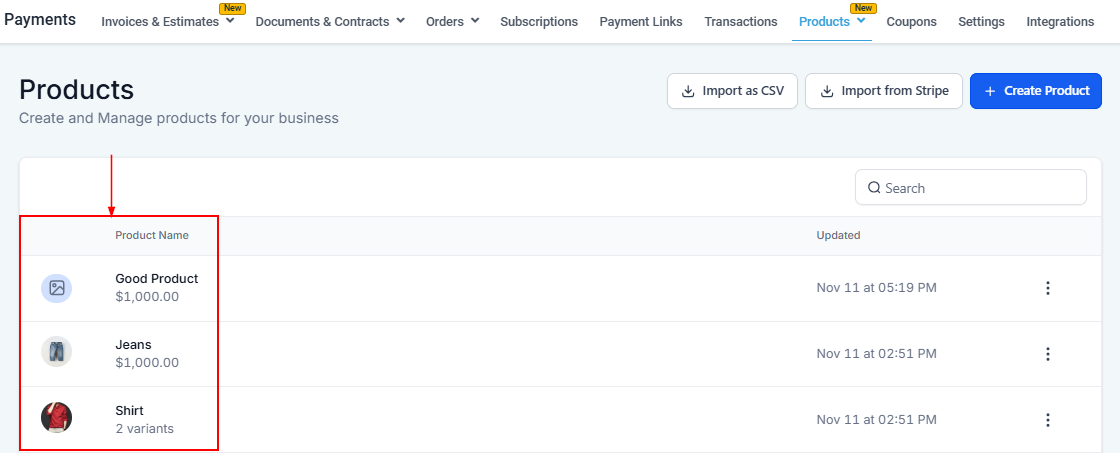The width and height of the screenshot is (1120, 453).
Task: Click the magnifier icon in the search box
Action: pyautogui.click(x=874, y=188)
